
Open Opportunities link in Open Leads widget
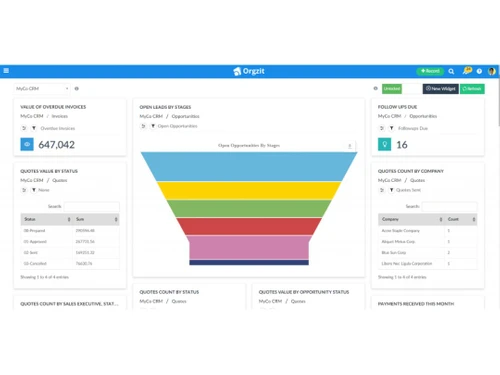[185, 116]
